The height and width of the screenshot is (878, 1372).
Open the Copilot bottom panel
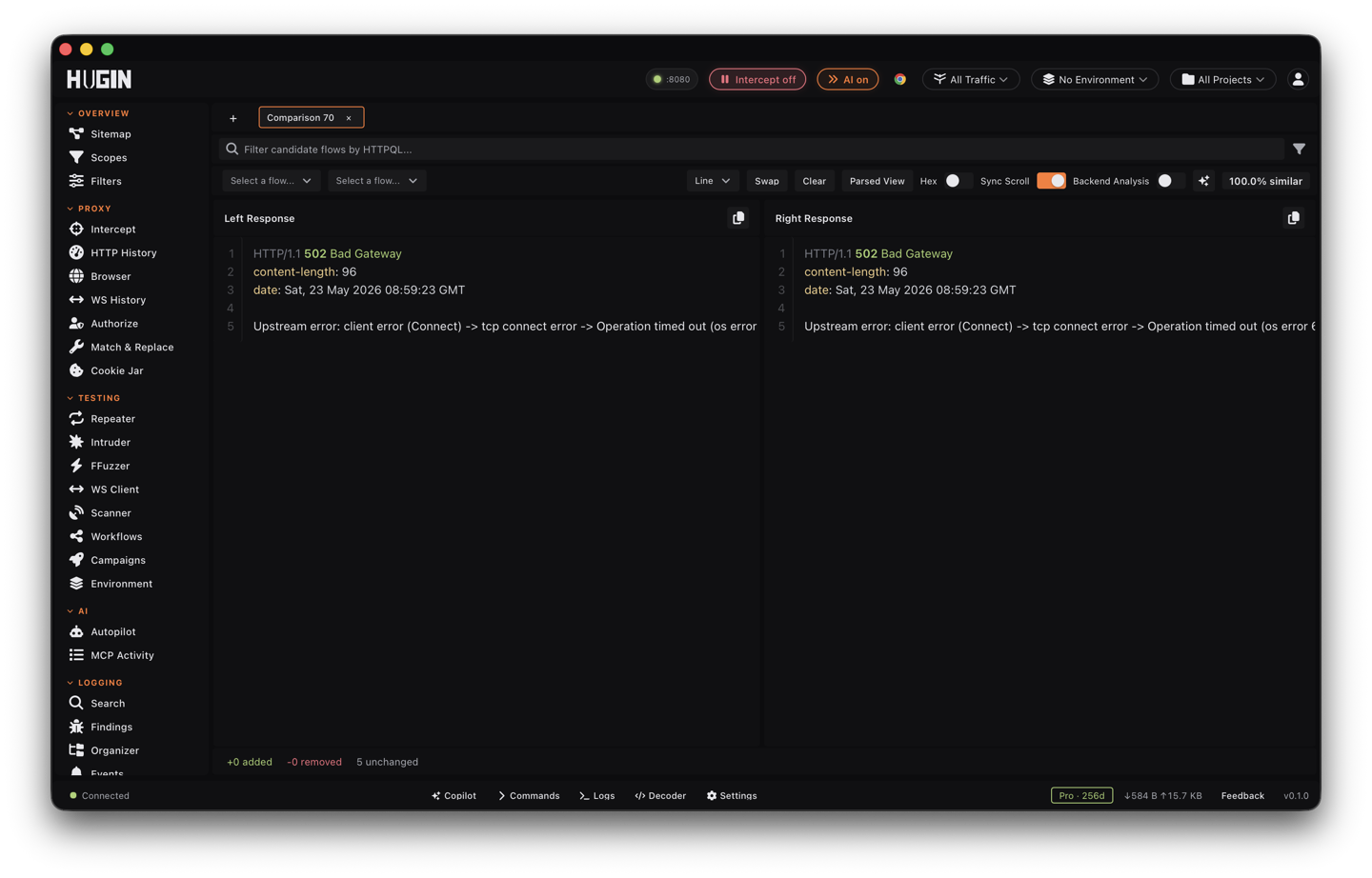coord(454,796)
